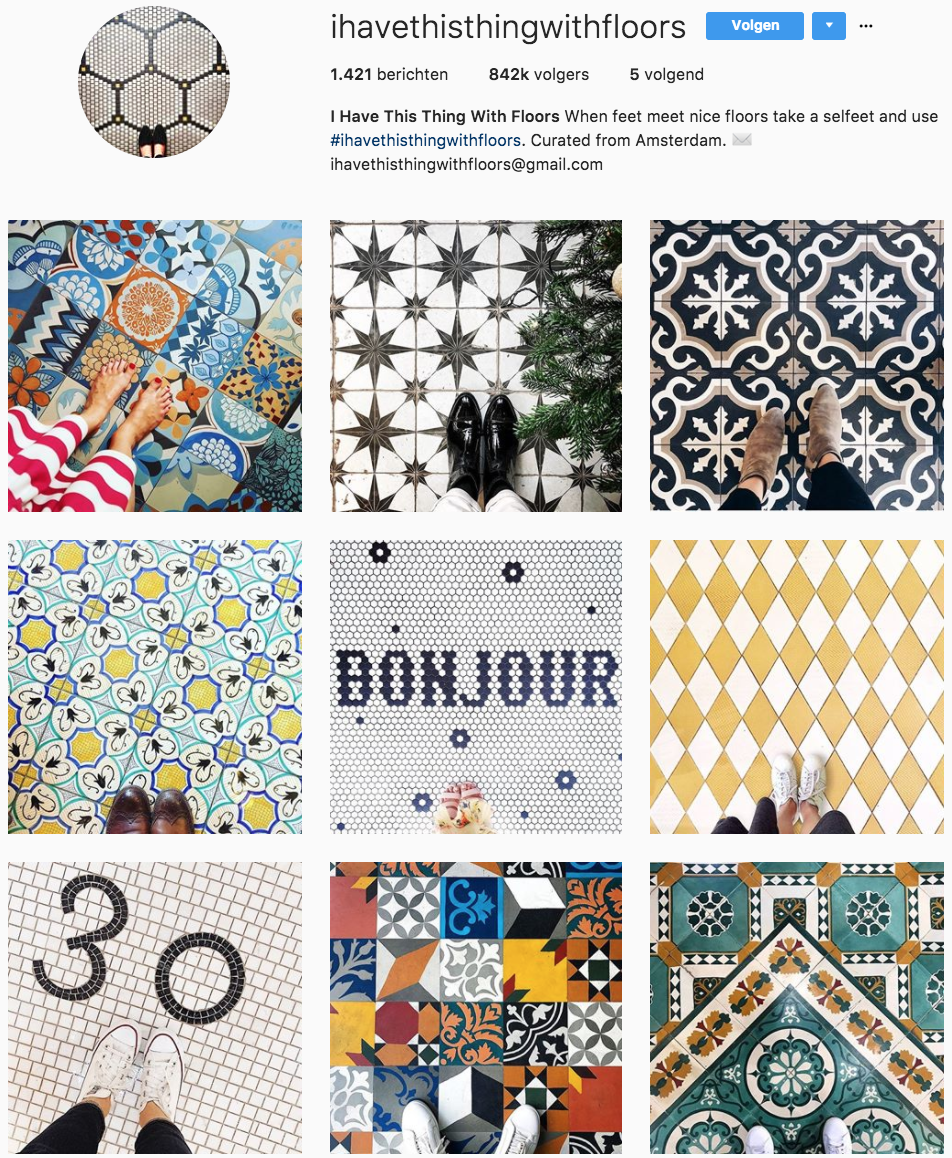This screenshot has width=952, height=1158.
Task: Open the green geometric tile floor post
Action: 797,1008
